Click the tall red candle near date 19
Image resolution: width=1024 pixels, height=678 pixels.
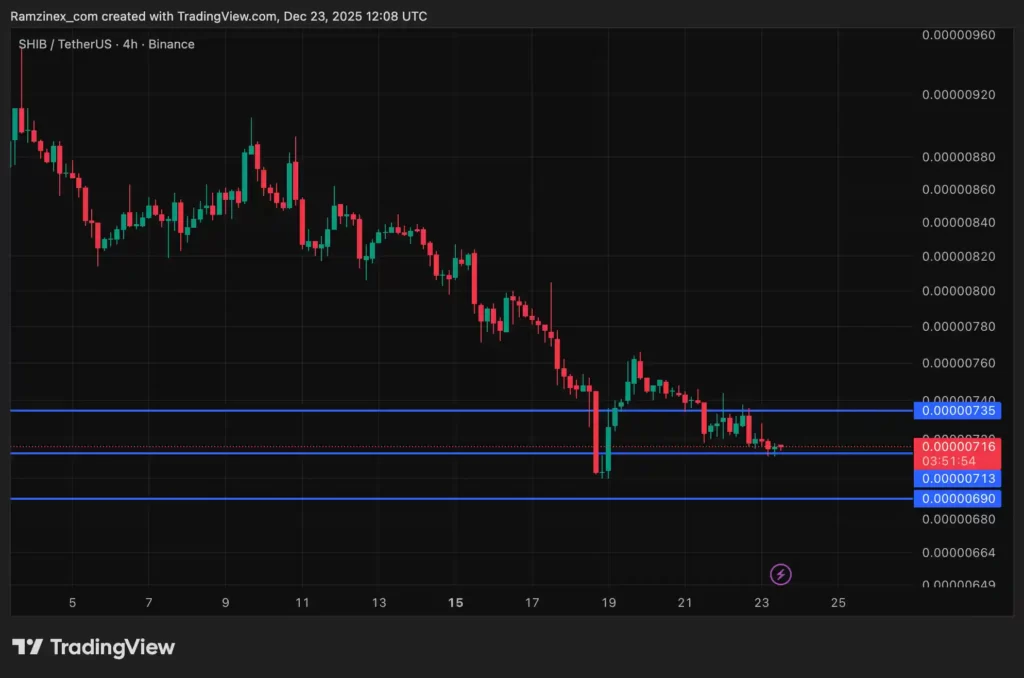(x=597, y=432)
